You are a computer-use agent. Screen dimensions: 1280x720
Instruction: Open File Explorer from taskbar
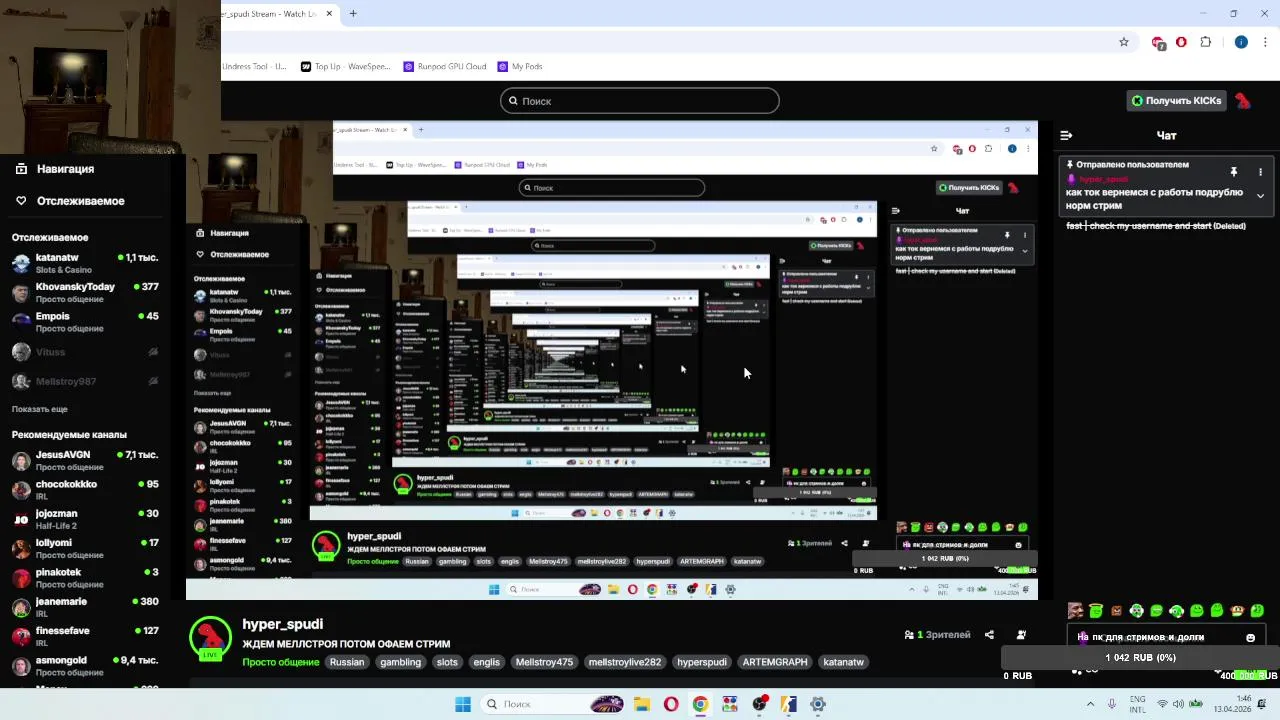pyautogui.click(x=641, y=704)
